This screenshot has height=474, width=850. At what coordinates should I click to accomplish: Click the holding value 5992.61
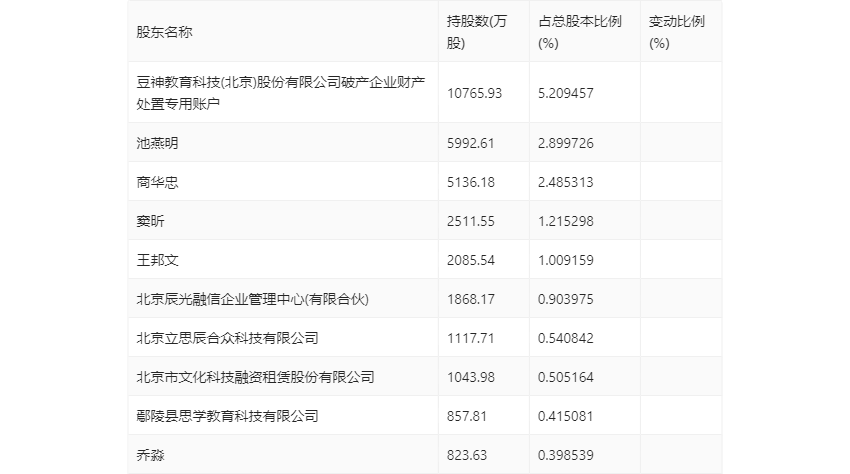click(x=471, y=143)
